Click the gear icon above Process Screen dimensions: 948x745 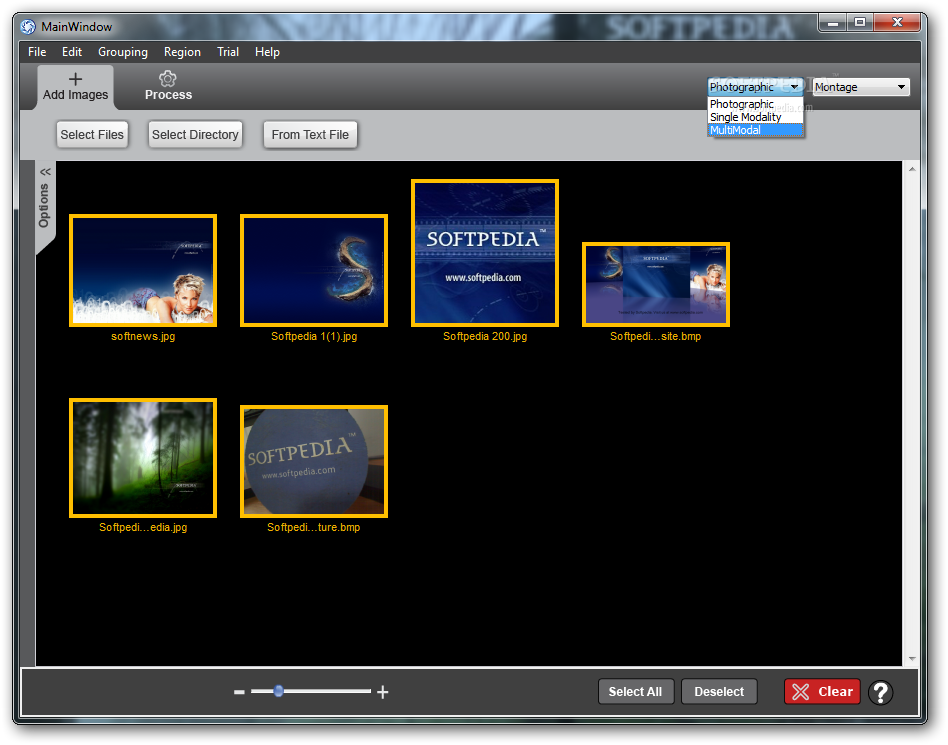coord(167,79)
